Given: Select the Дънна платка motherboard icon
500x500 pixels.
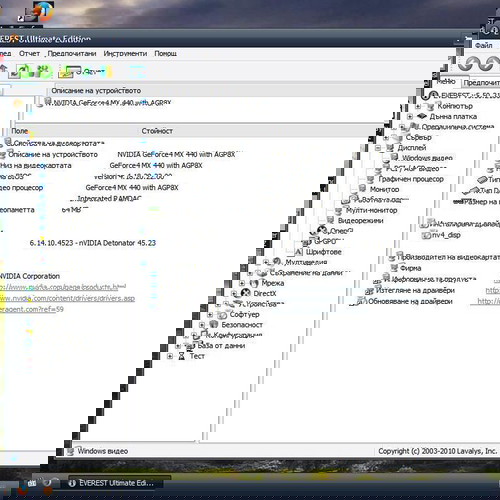Looking at the screenshot, I should (422, 116).
